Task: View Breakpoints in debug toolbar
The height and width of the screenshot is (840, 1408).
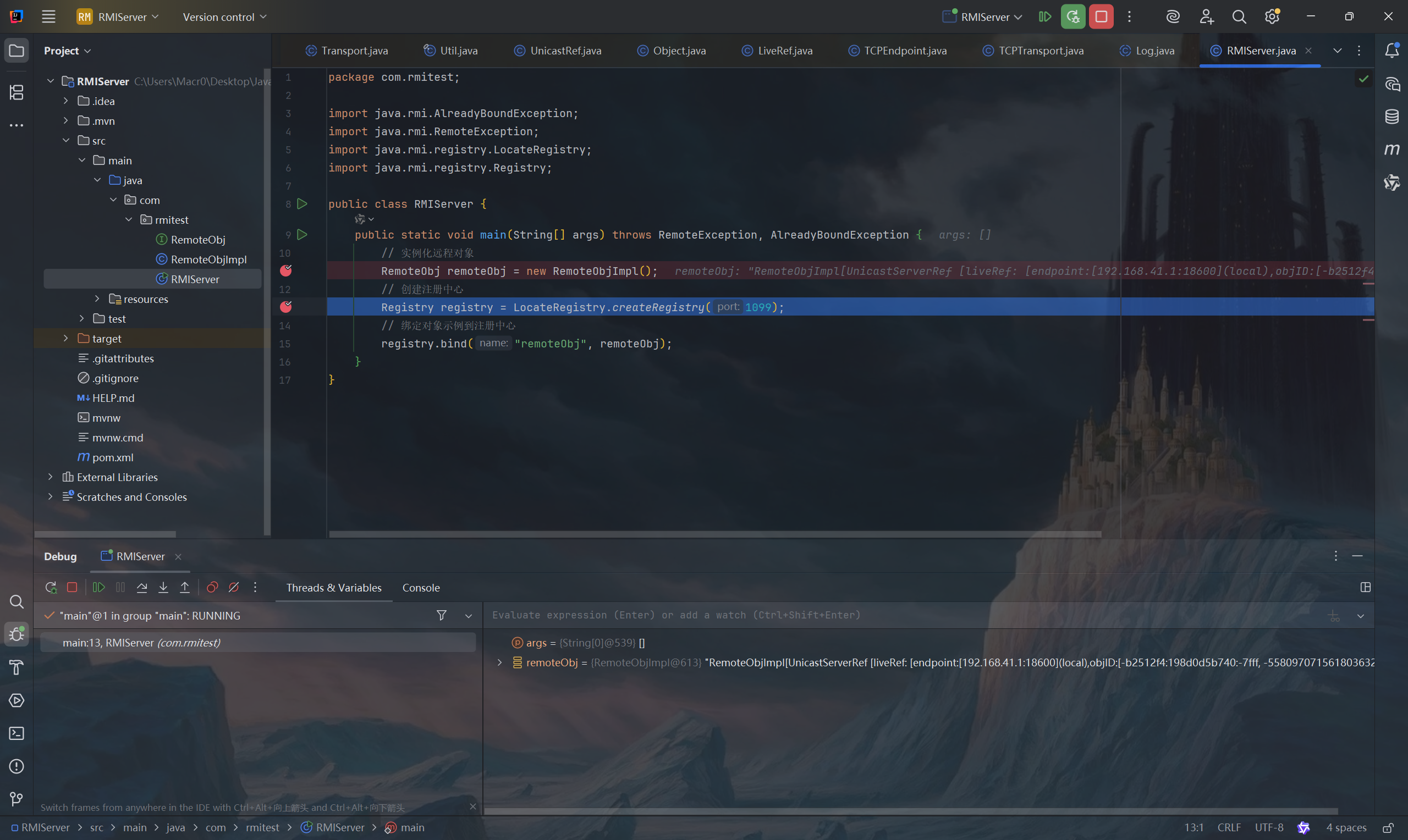Action: [212, 587]
